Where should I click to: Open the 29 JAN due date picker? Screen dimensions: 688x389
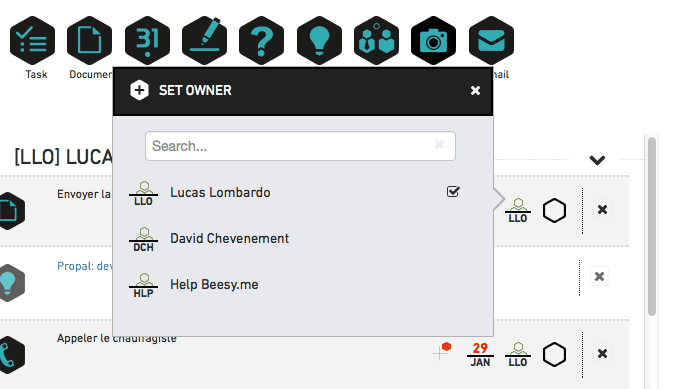[480, 354]
